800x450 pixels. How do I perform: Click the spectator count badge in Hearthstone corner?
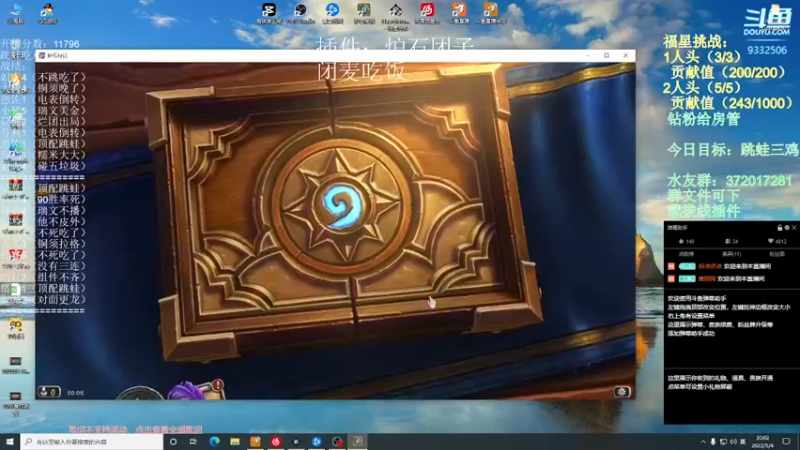click(x=49, y=392)
